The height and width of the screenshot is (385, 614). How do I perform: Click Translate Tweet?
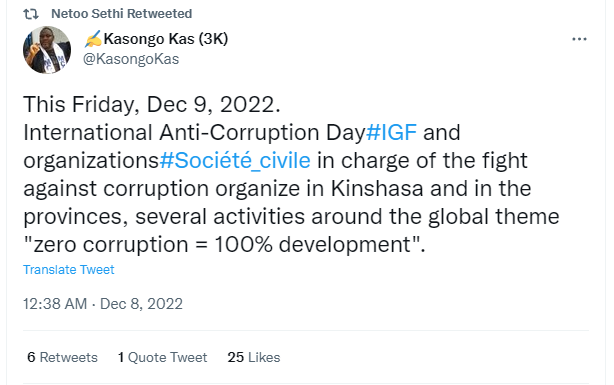pyautogui.click(x=69, y=270)
